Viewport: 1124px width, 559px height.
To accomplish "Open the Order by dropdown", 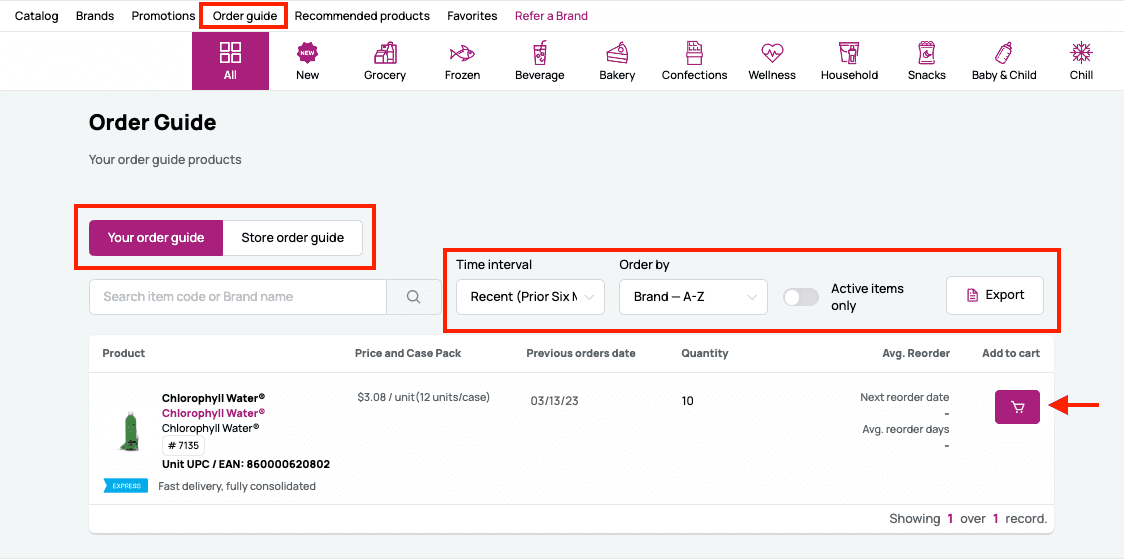I will (x=693, y=297).
